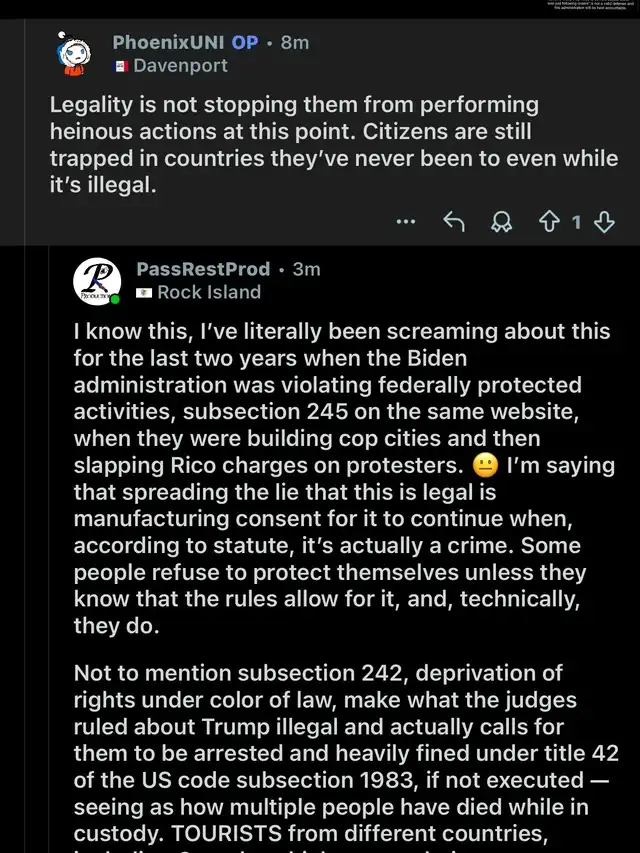Tap the green online dot on PassRestProd avatar

[116, 298]
